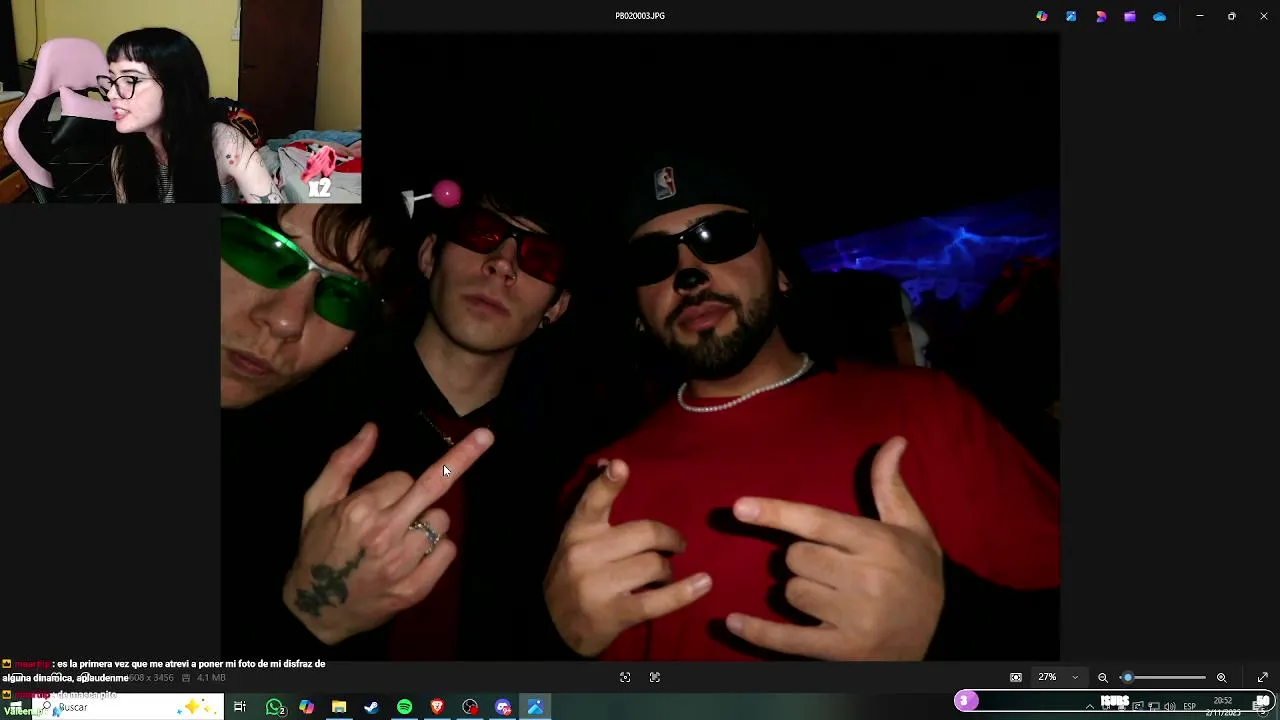This screenshot has width=1280, height=720.
Task: Click the file name title P8020003.JPG
Action: 640,16
